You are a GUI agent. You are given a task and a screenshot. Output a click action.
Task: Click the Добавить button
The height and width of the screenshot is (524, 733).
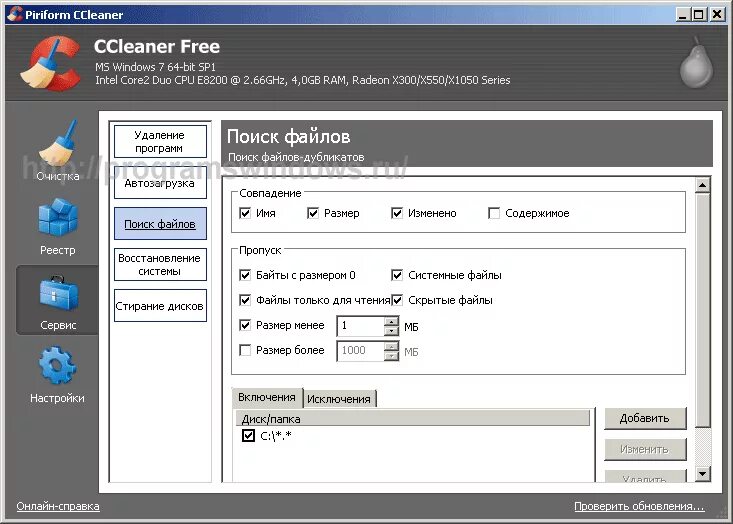point(645,418)
